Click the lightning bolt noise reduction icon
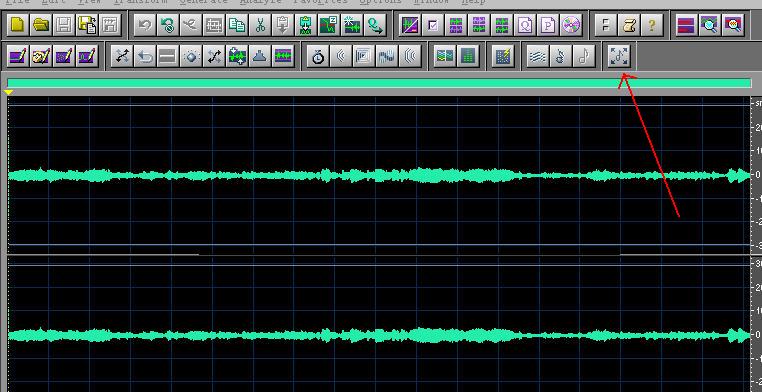Viewport: 762px width, 392px height. pyautogui.click(x=503, y=57)
